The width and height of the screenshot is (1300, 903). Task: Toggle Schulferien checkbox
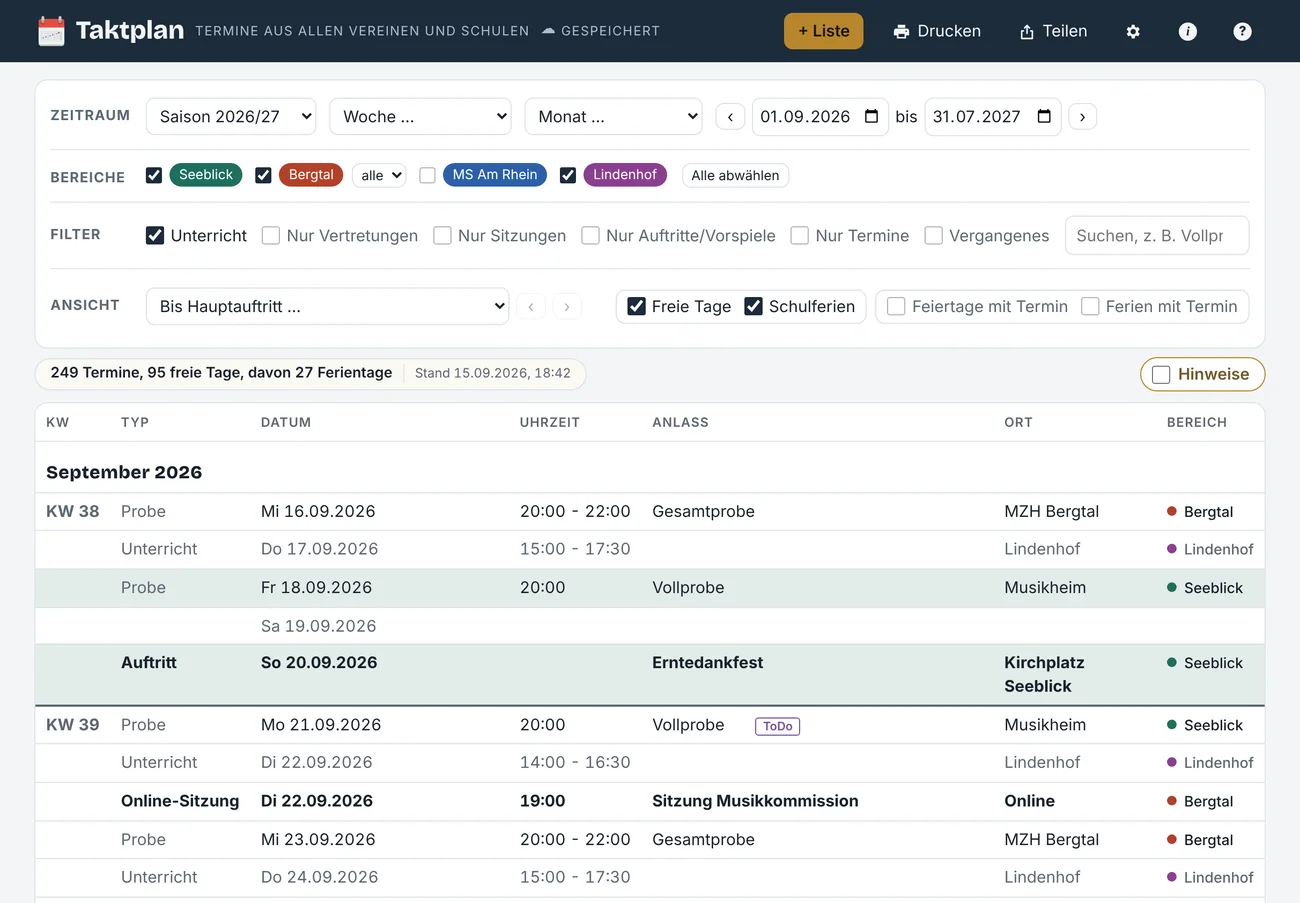(753, 306)
